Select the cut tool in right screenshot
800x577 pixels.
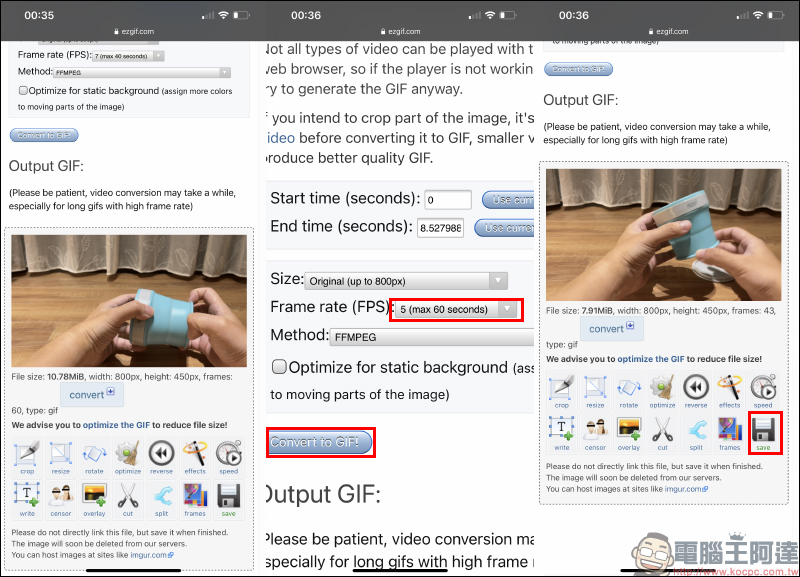662,433
